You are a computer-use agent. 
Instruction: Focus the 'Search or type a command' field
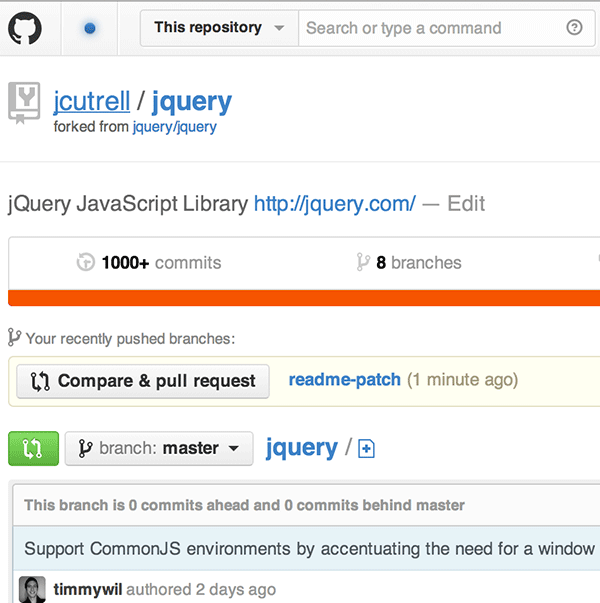tap(431, 28)
